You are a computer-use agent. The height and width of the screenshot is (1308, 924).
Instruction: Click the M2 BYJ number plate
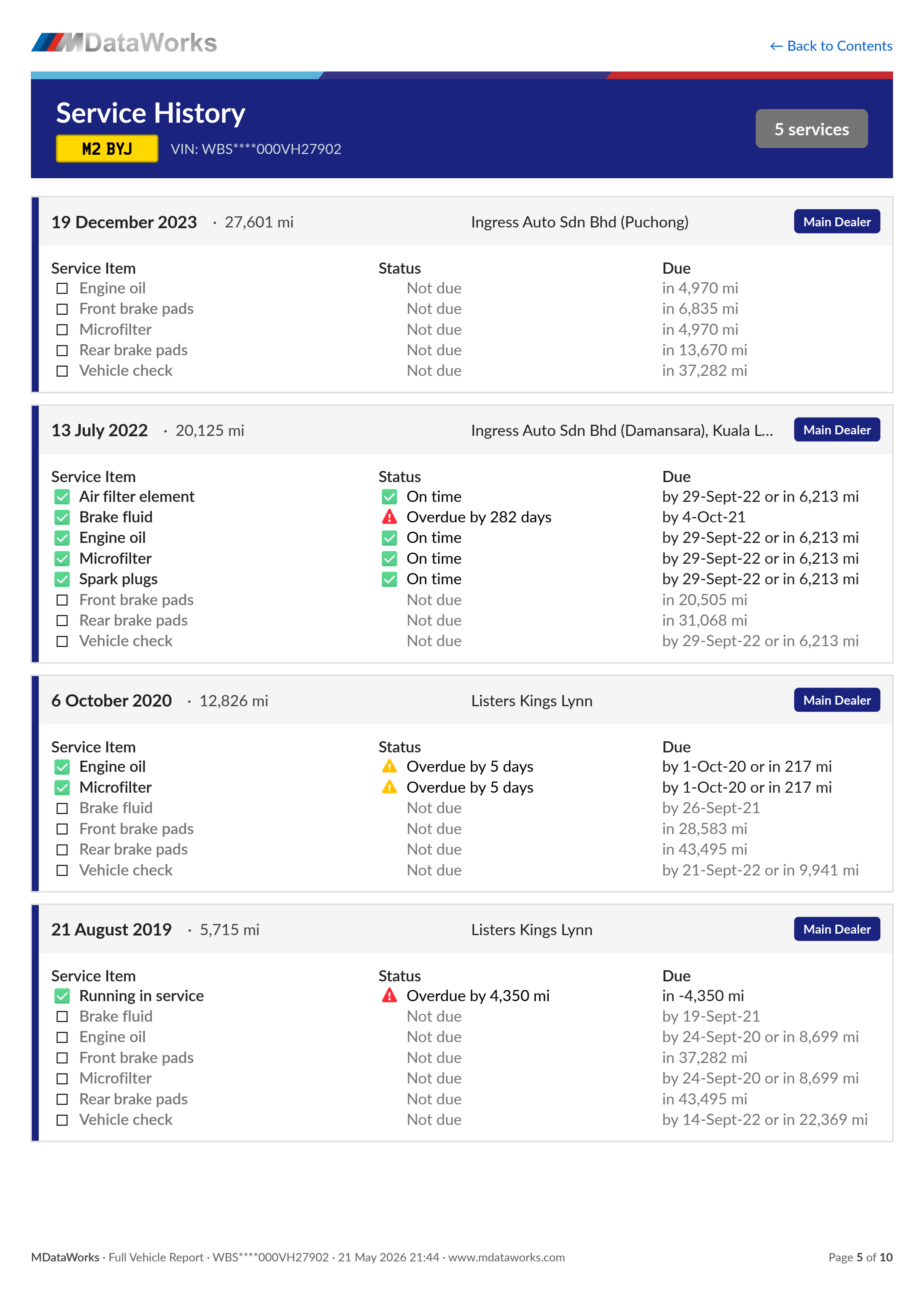pos(107,149)
